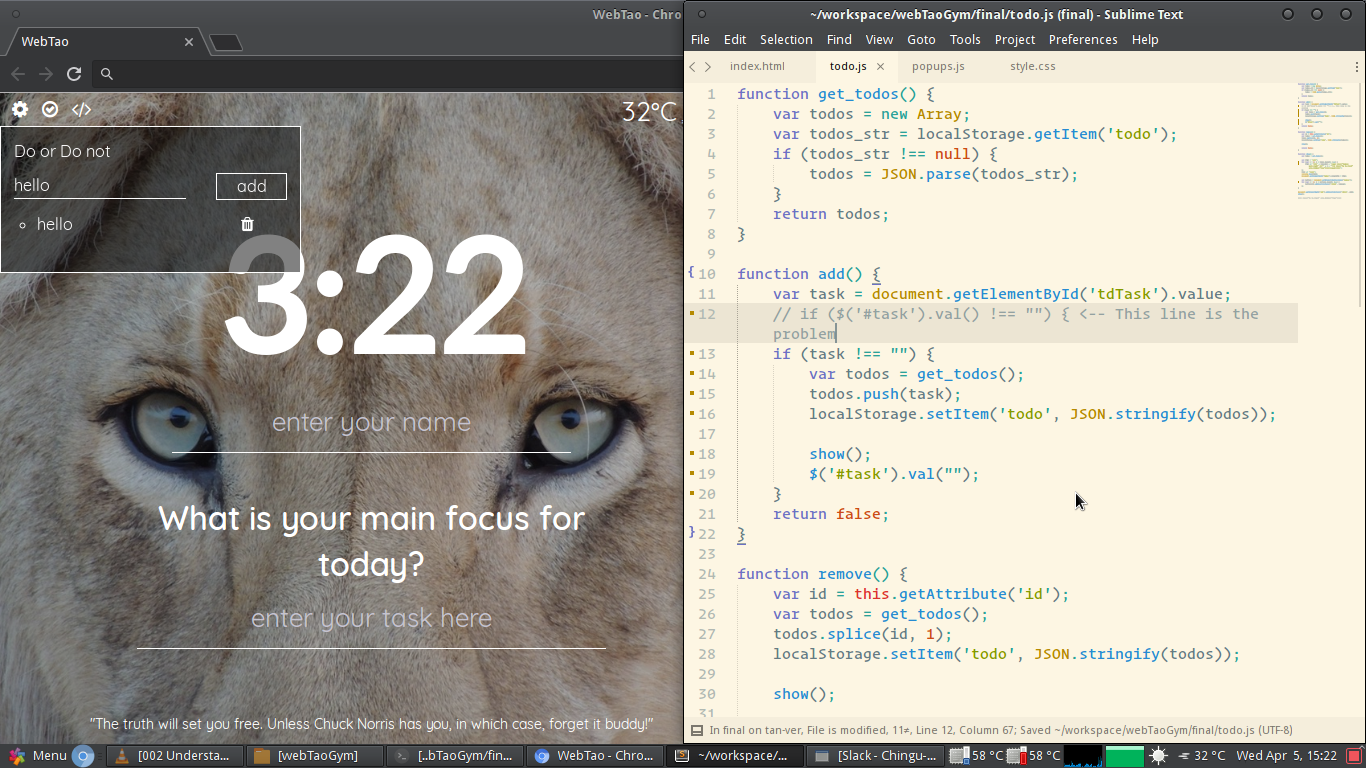Navigate back with Sublime tab left arrow
The height and width of the screenshot is (768, 1366).
point(692,67)
